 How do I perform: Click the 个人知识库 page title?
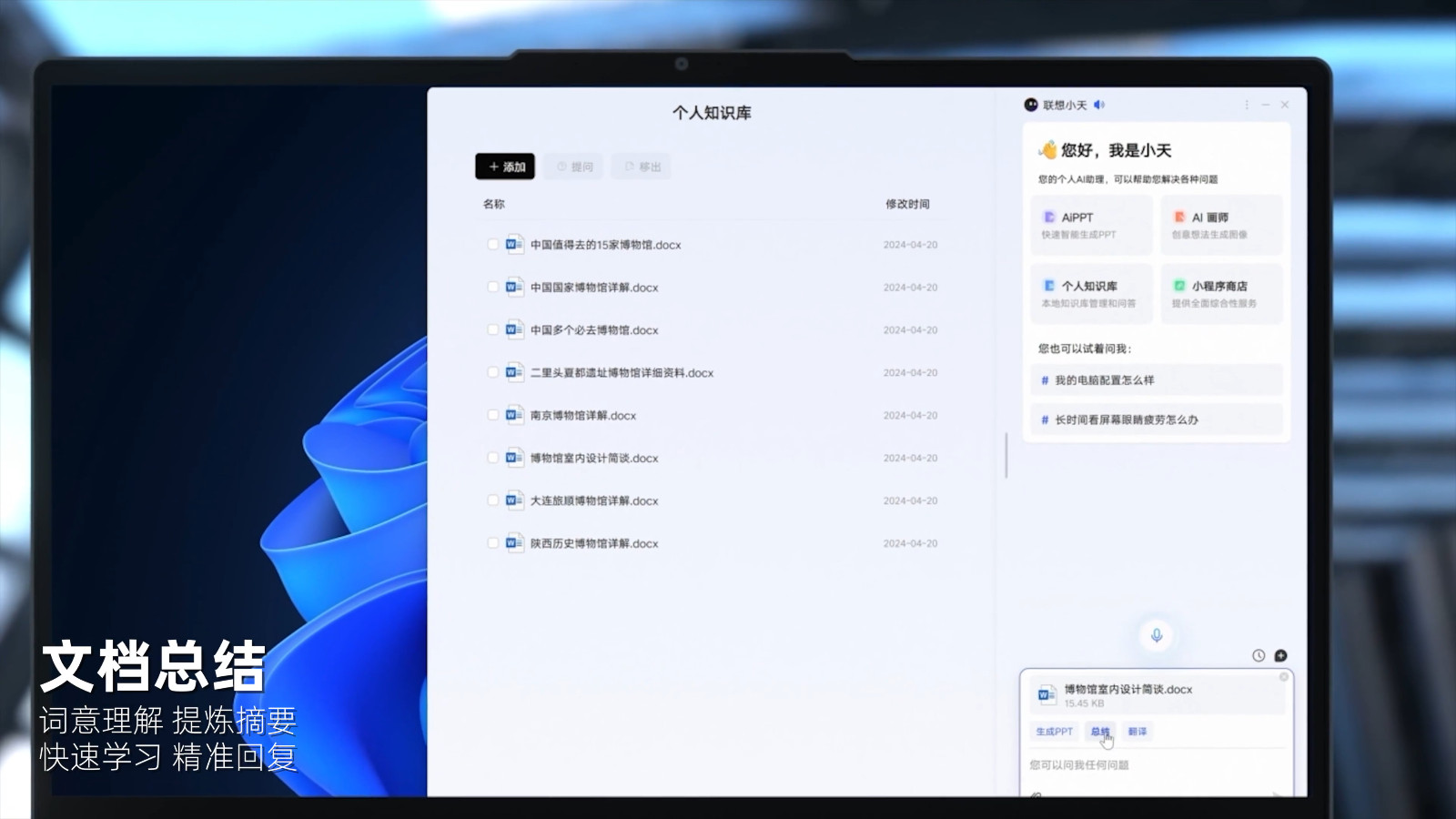point(712,113)
